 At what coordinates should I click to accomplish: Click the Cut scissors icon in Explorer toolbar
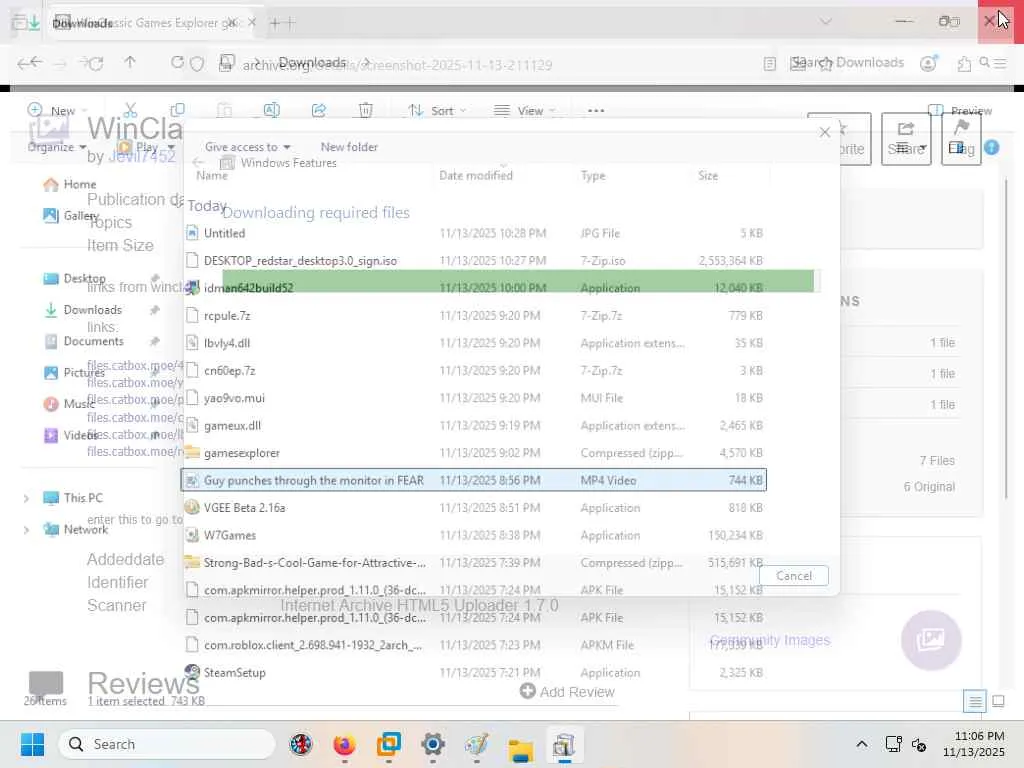[130, 110]
